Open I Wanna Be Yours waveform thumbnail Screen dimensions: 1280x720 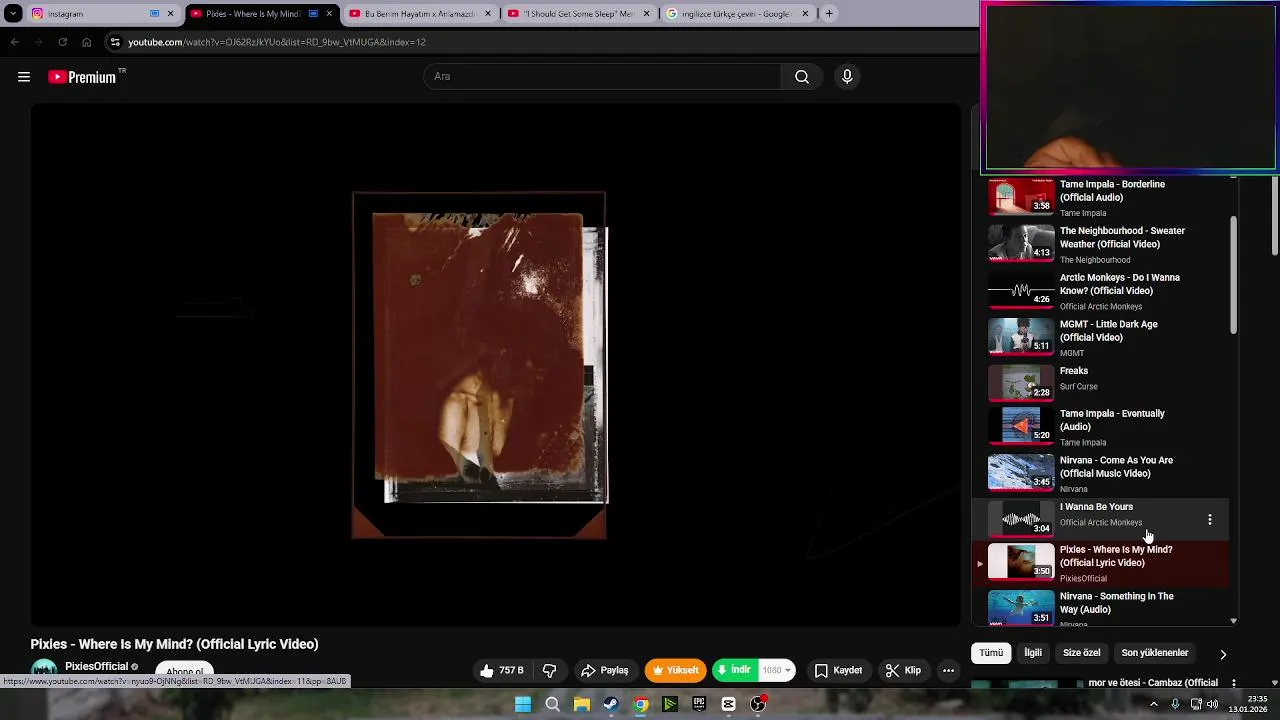coord(1021,518)
